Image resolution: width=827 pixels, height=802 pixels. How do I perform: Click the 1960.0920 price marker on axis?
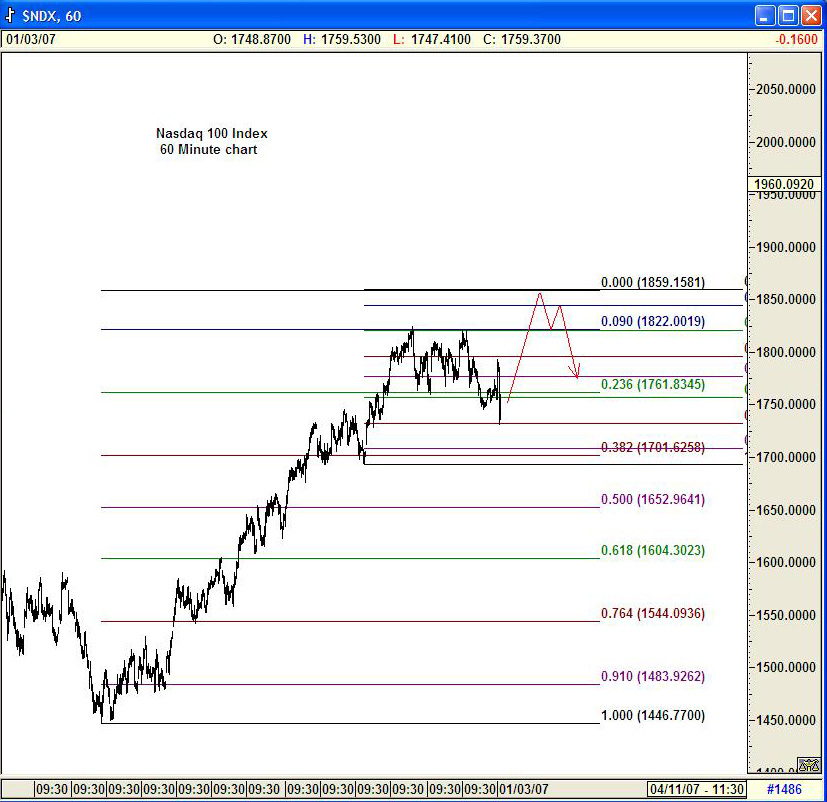[786, 184]
